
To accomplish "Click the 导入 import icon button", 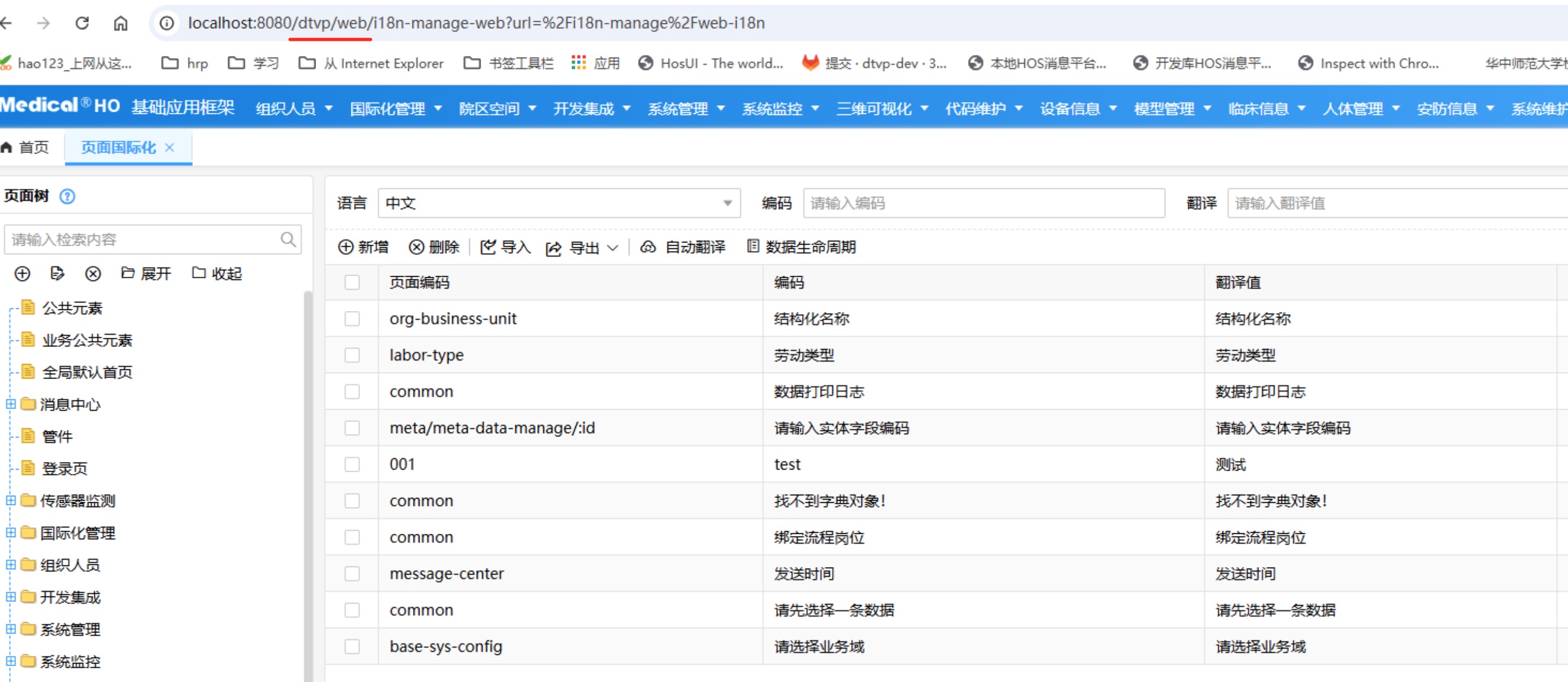I will (488, 247).
